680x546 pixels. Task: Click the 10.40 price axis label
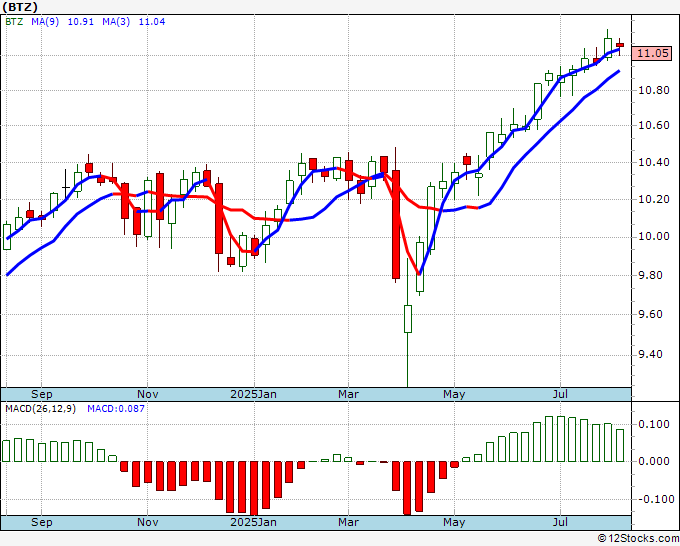click(x=654, y=163)
